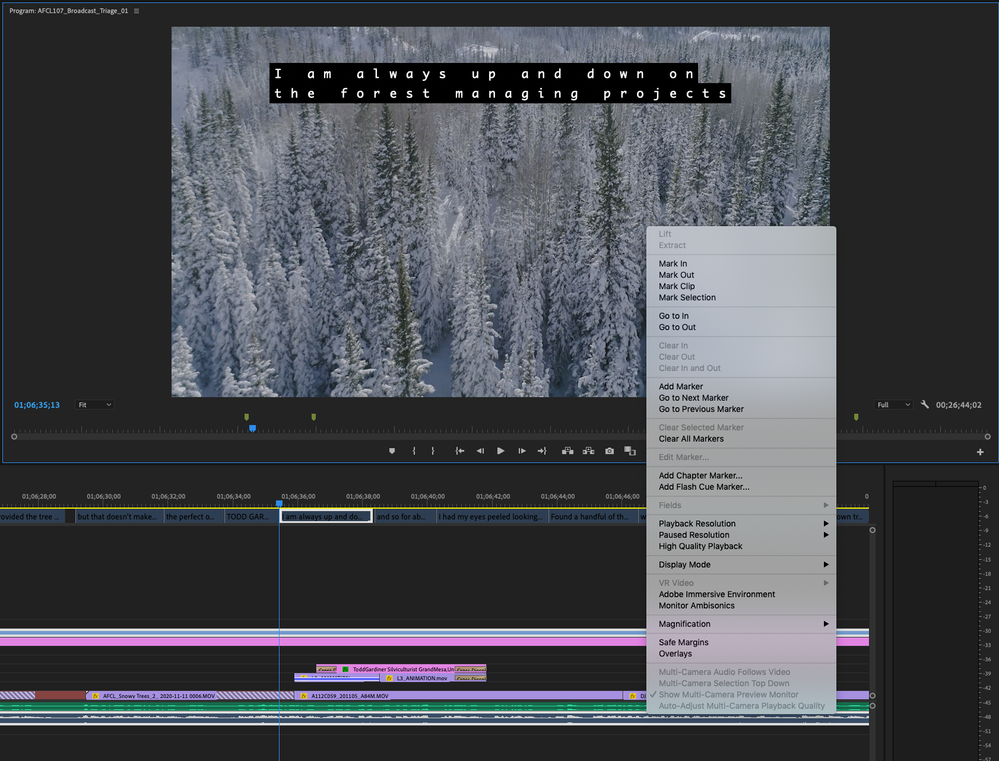Open the wrench settings icon
The height and width of the screenshot is (761, 999).
click(924, 405)
